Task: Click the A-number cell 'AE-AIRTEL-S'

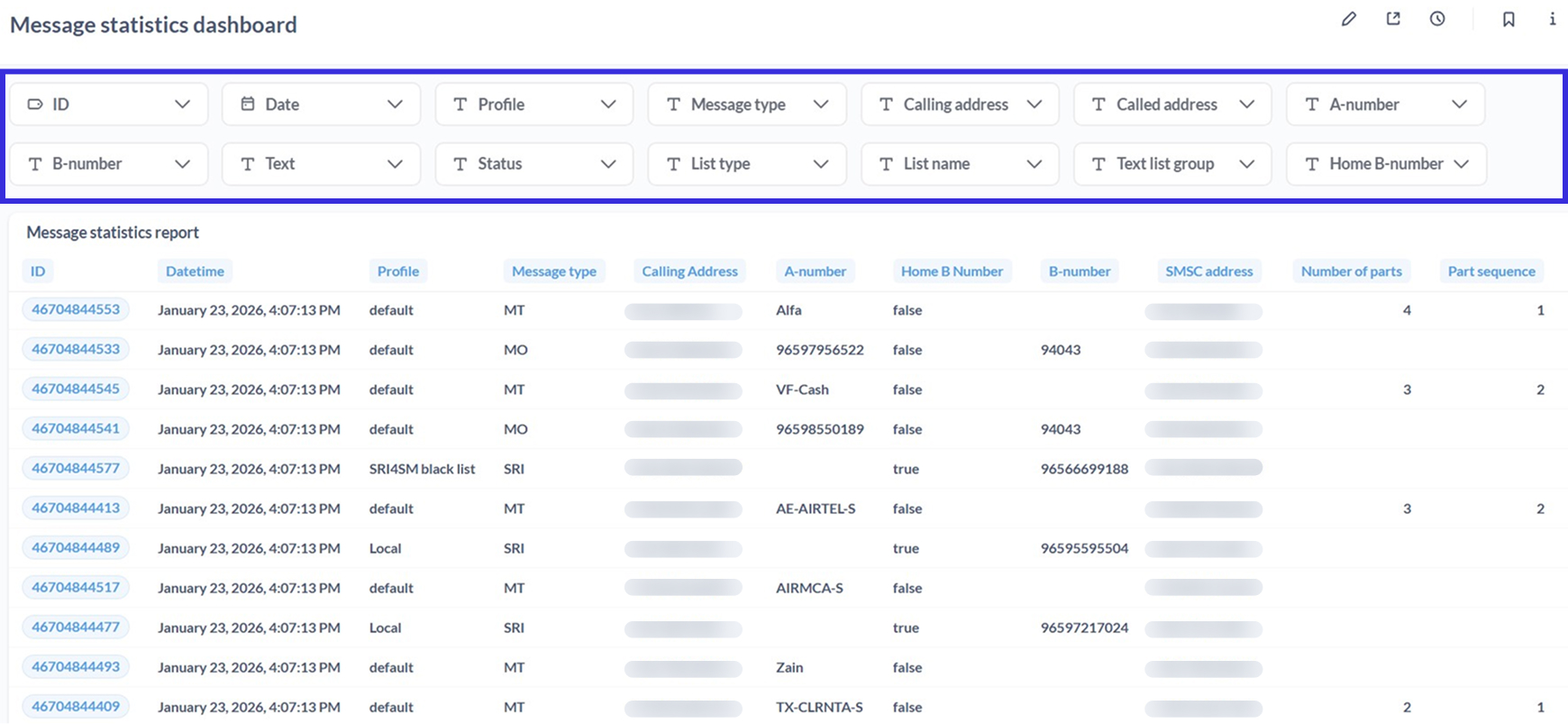Action: pos(816,509)
